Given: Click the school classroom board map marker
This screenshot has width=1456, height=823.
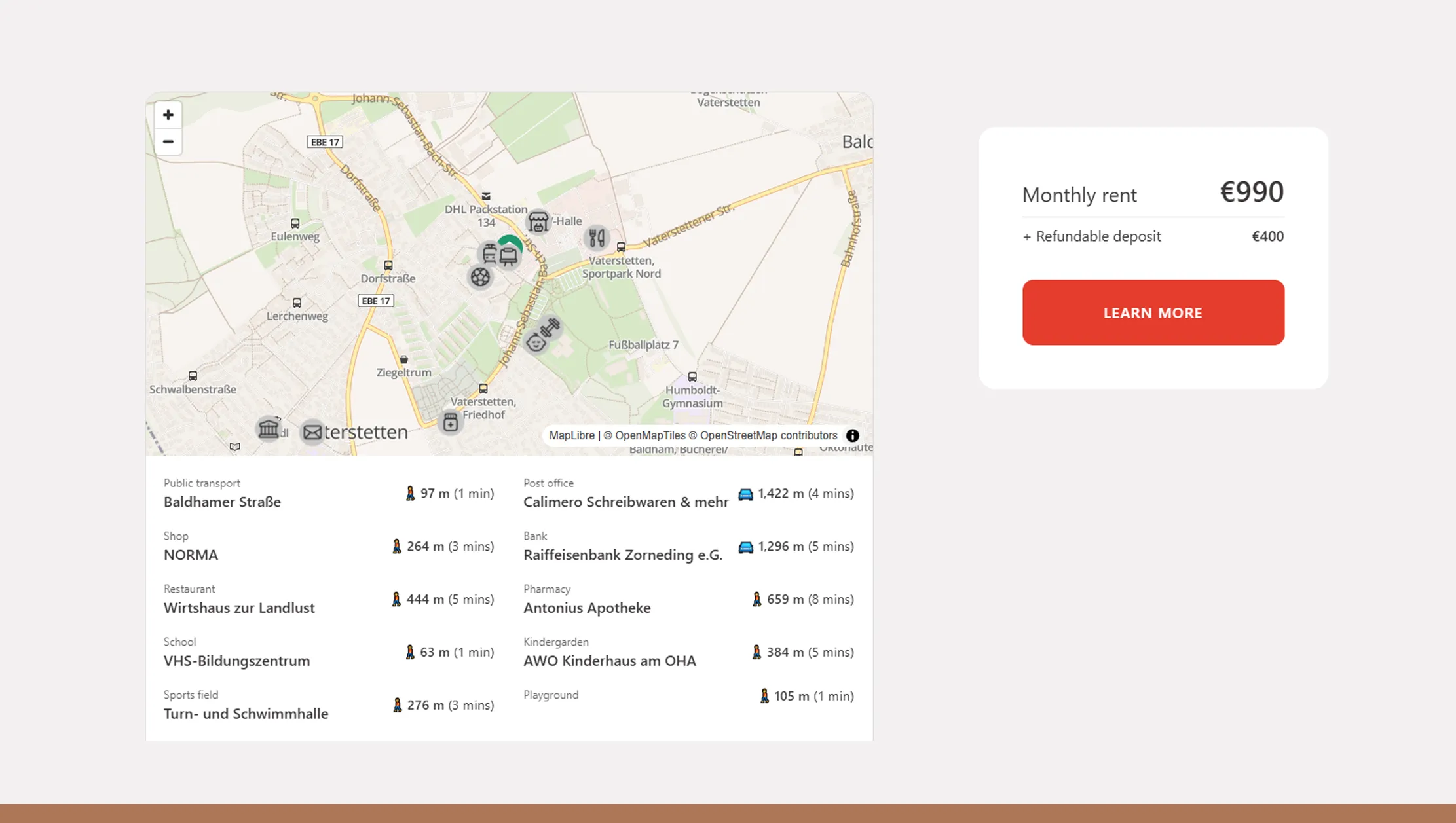Looking at the screenshot, I should point(509,256).
